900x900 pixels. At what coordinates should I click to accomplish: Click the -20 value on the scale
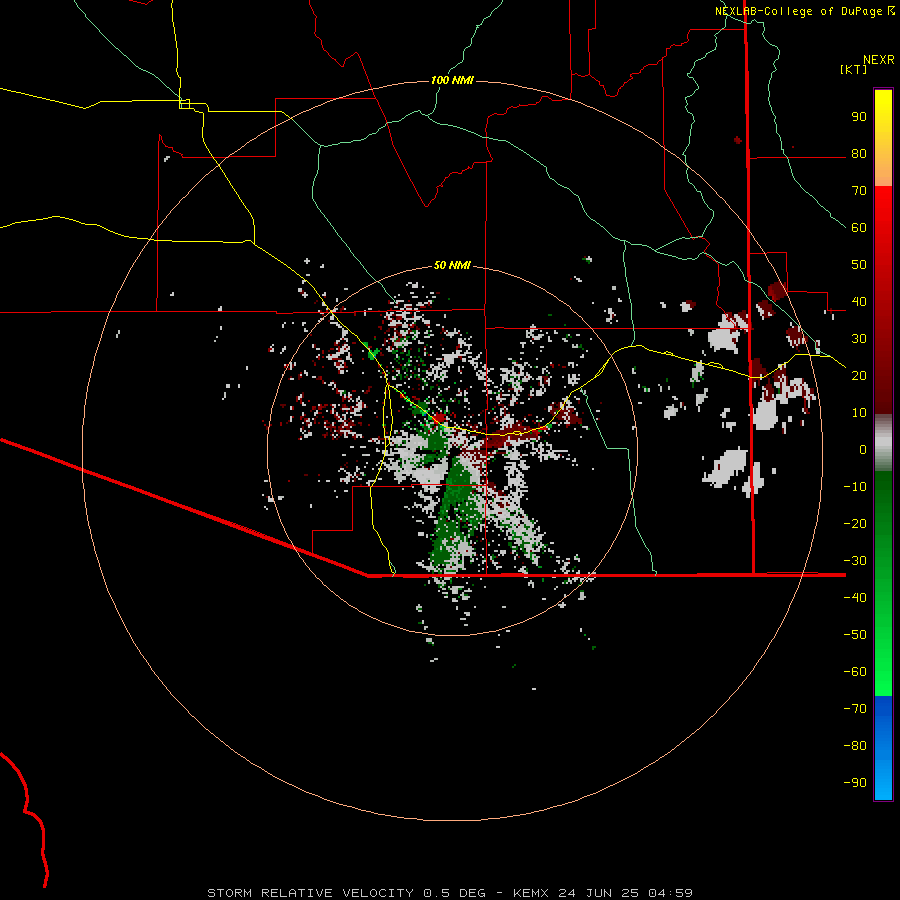click(x=855, y=523)
